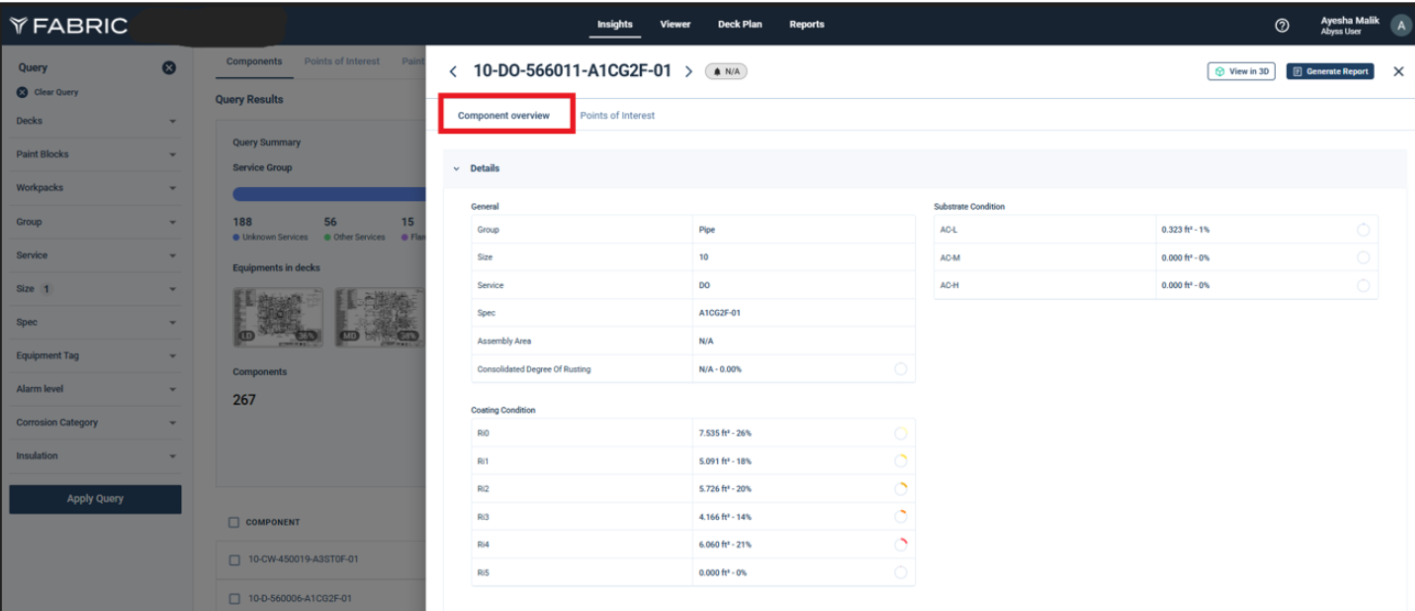The height and width of the screenshot is (611, 1415).
Task: Toggle the select-all COMPONENT checkbox
Action: (x=233, y=522)
